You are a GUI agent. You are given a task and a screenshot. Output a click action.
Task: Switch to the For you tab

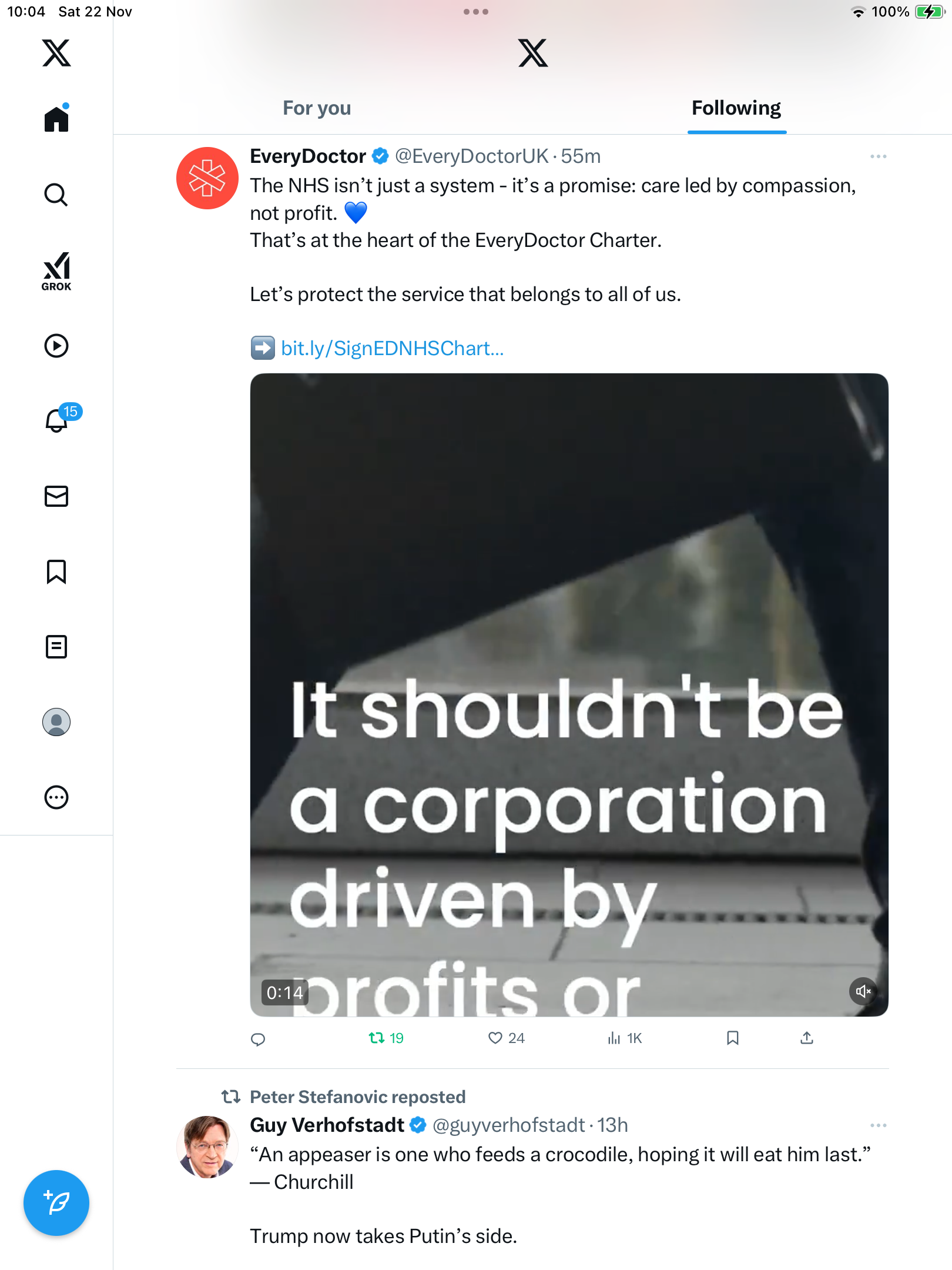coord(317,108)
